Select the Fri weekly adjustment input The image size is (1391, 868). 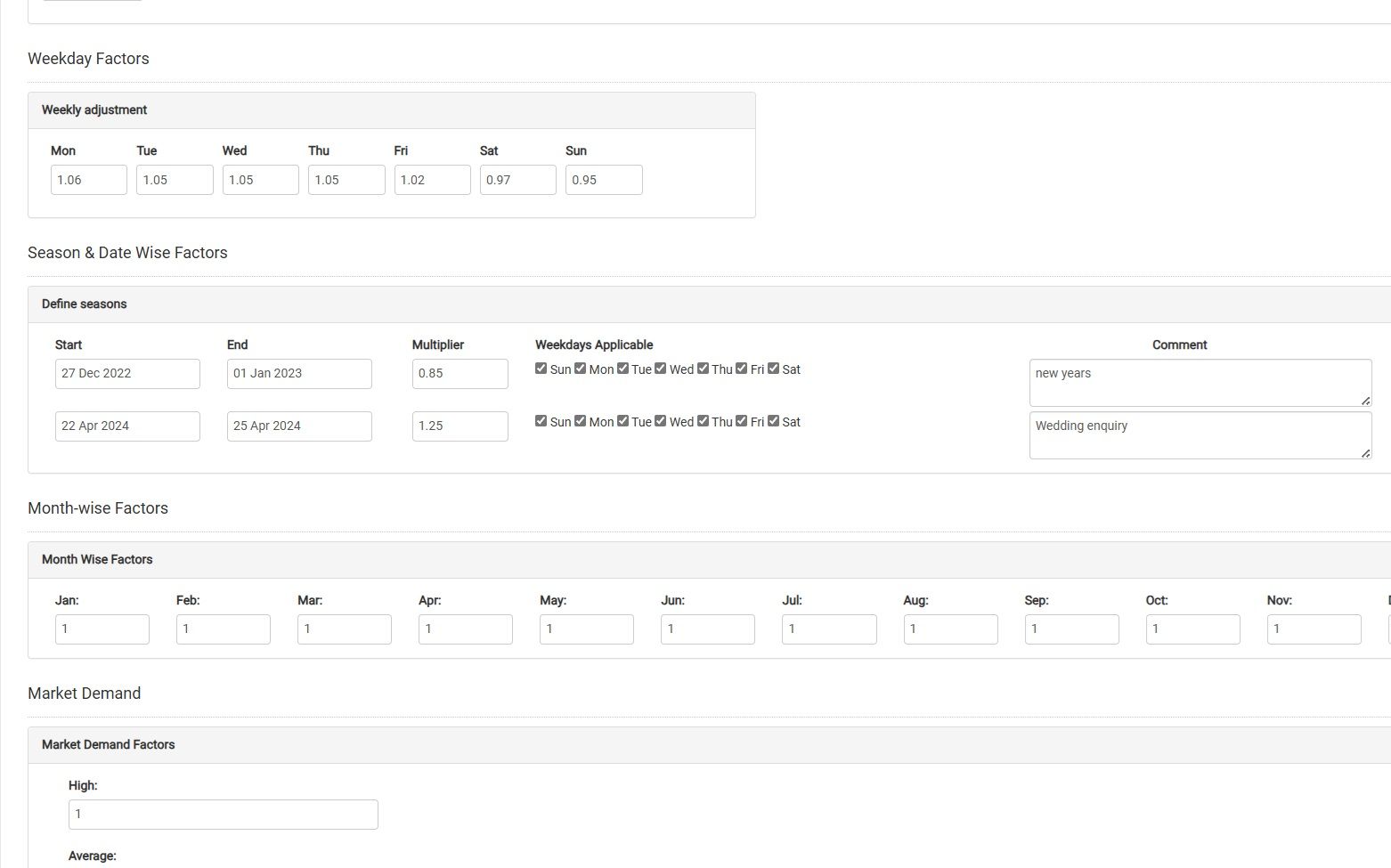(432, 180)
